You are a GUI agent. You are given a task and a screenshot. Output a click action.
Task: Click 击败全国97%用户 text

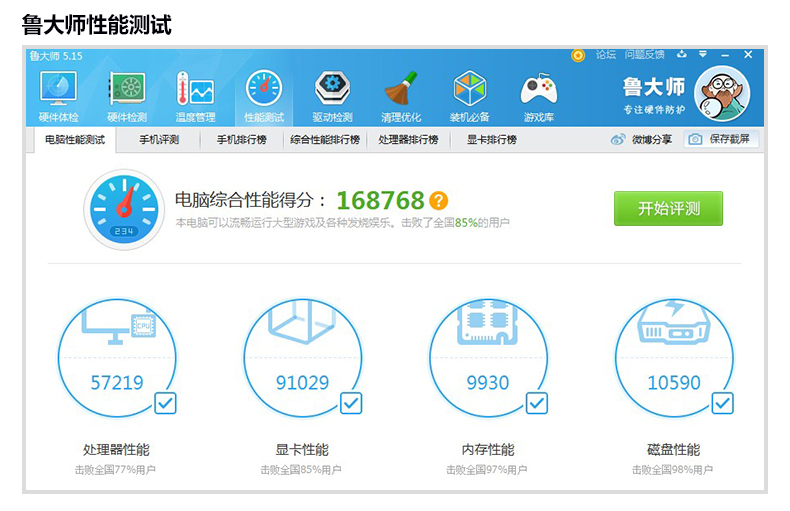coord(487,470)
